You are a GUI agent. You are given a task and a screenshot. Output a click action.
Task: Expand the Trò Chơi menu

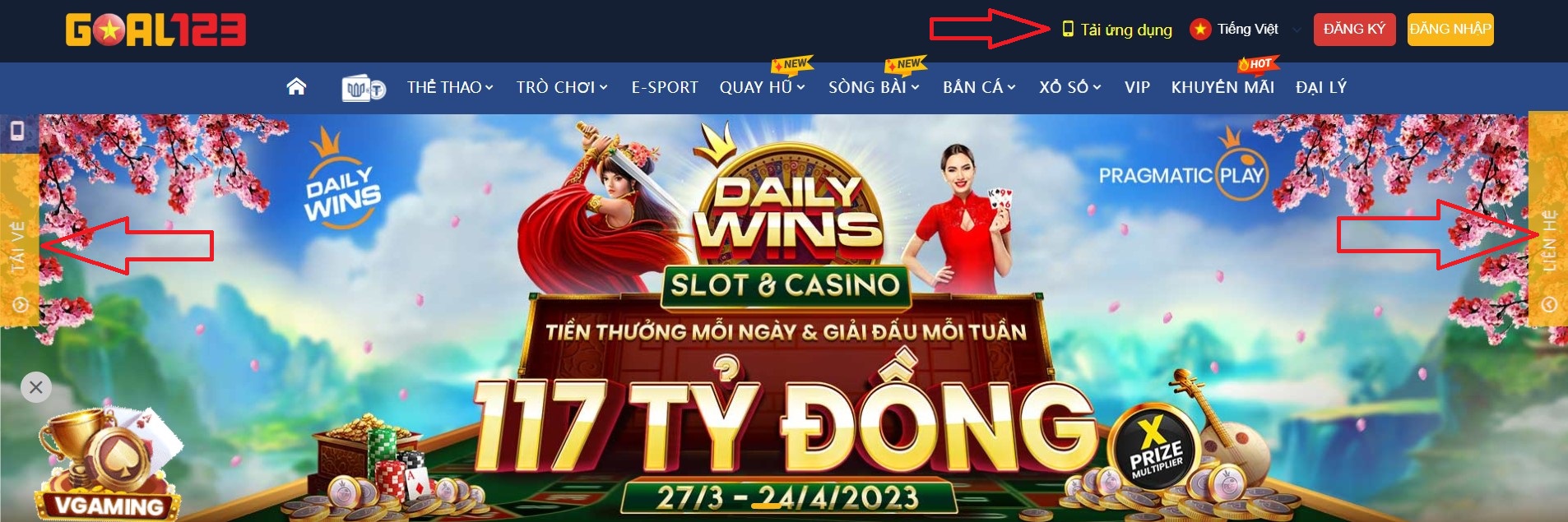pyautogui.click(x=562, y=87)
